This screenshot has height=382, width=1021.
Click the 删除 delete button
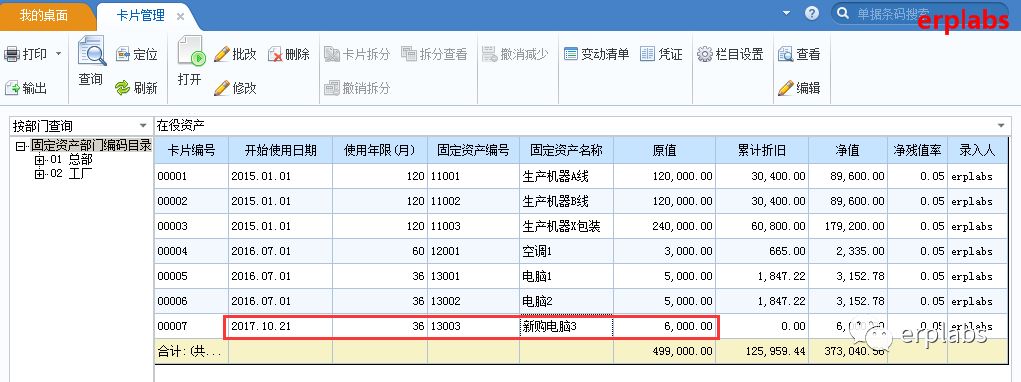coord(288,54)
